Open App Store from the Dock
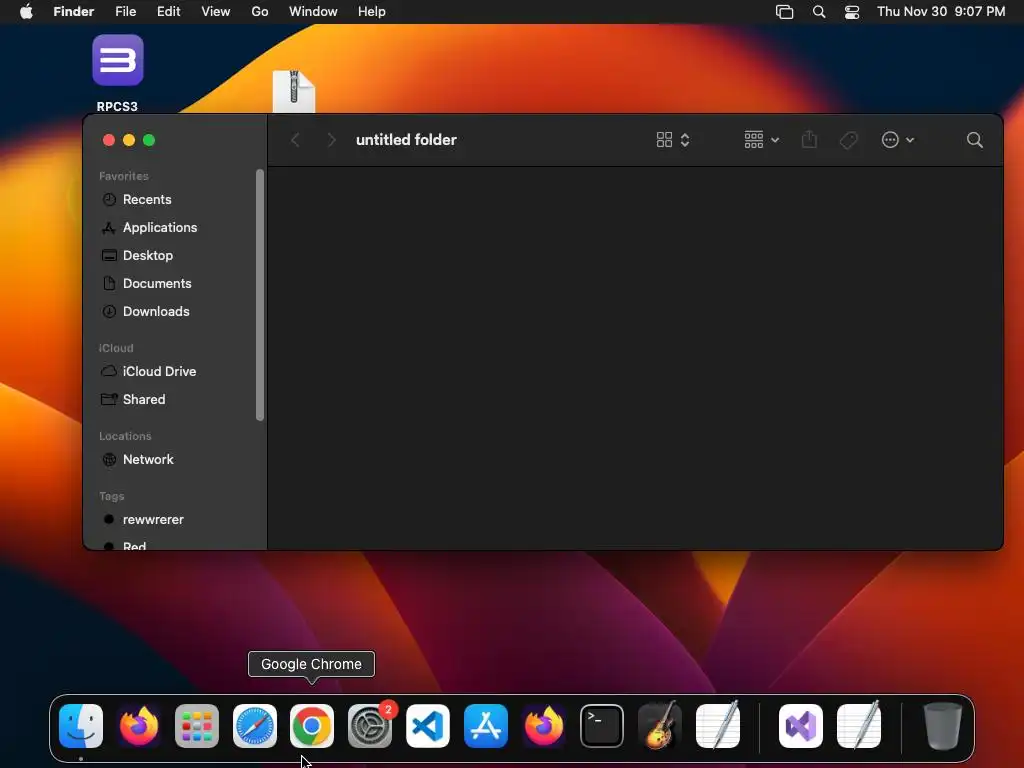The width and height of the screenshot is (1024, 768). [x=485, y=726]
